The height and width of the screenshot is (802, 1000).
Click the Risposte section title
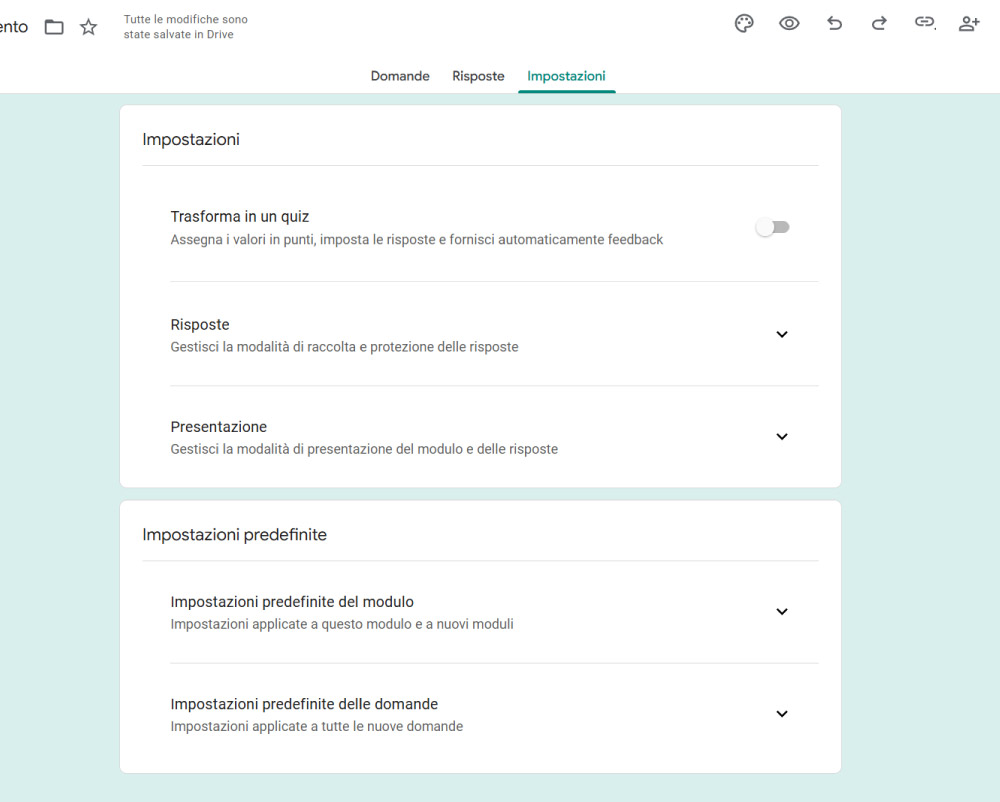pyautogui.click(x=200, y=325)
